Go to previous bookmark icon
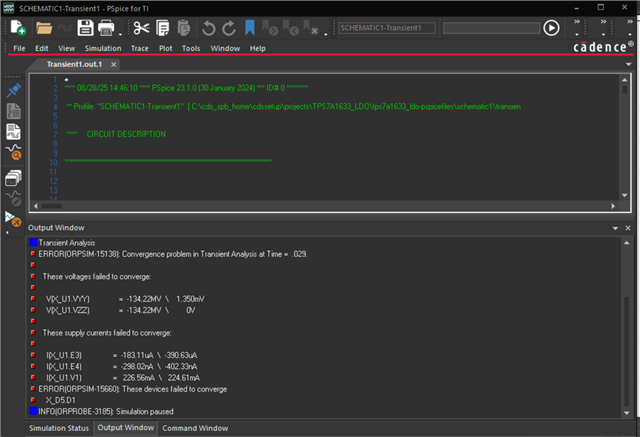640x437 pixels. point(291,28)
